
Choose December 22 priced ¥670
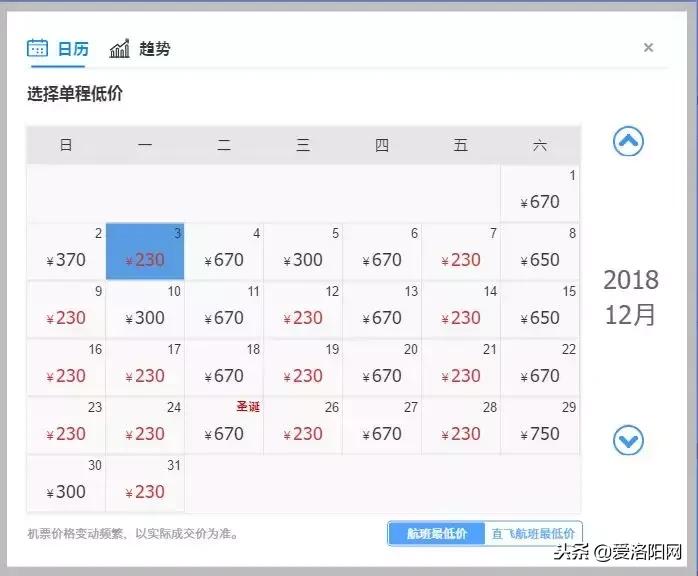pos(540,367)
